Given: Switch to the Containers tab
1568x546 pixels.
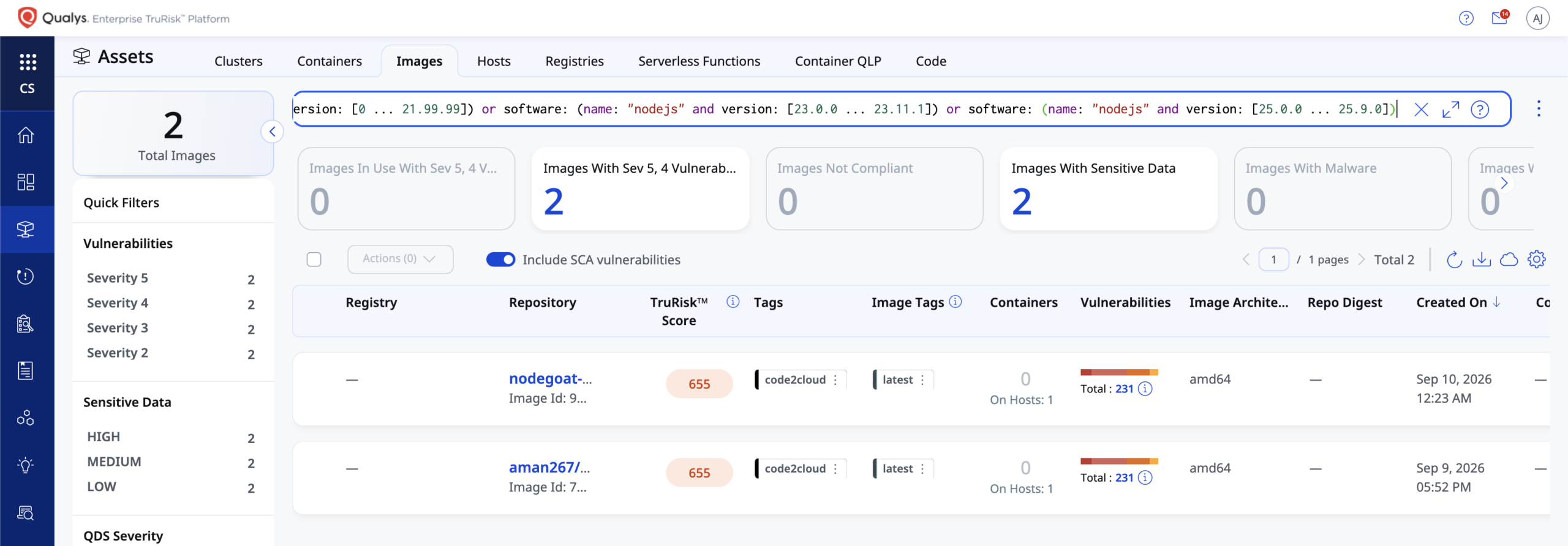Looking at the screenshot, I should pyautogui.click(x=330, y=61).
